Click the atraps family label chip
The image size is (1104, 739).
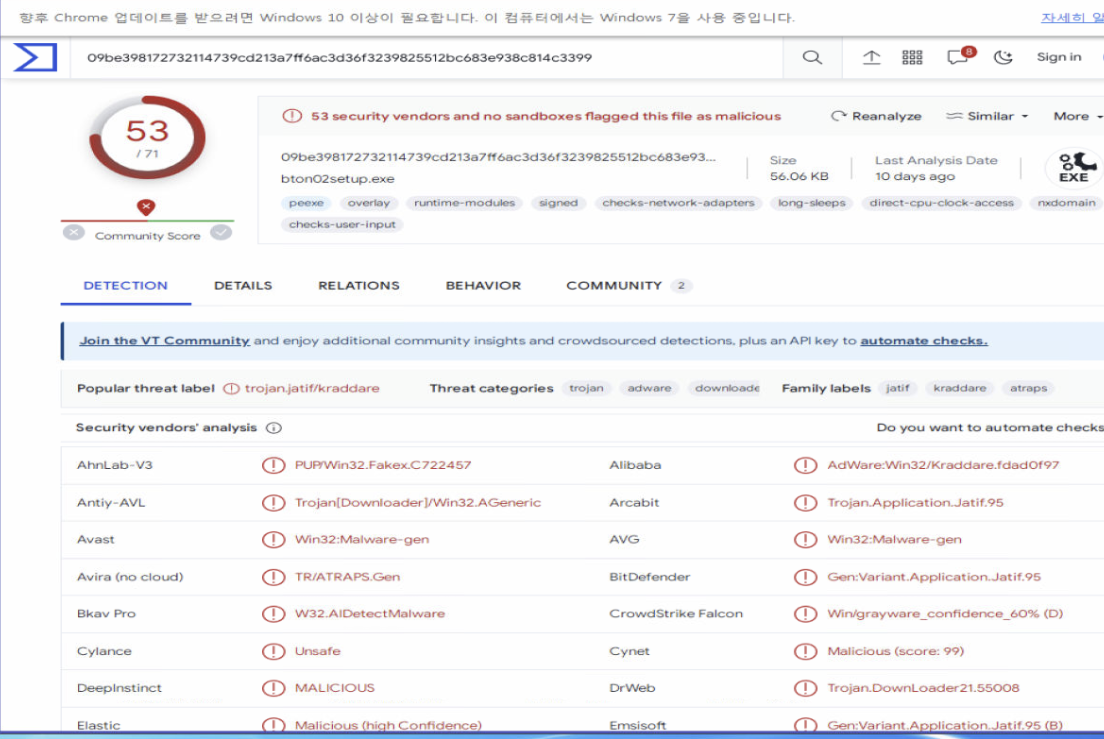1028,388
